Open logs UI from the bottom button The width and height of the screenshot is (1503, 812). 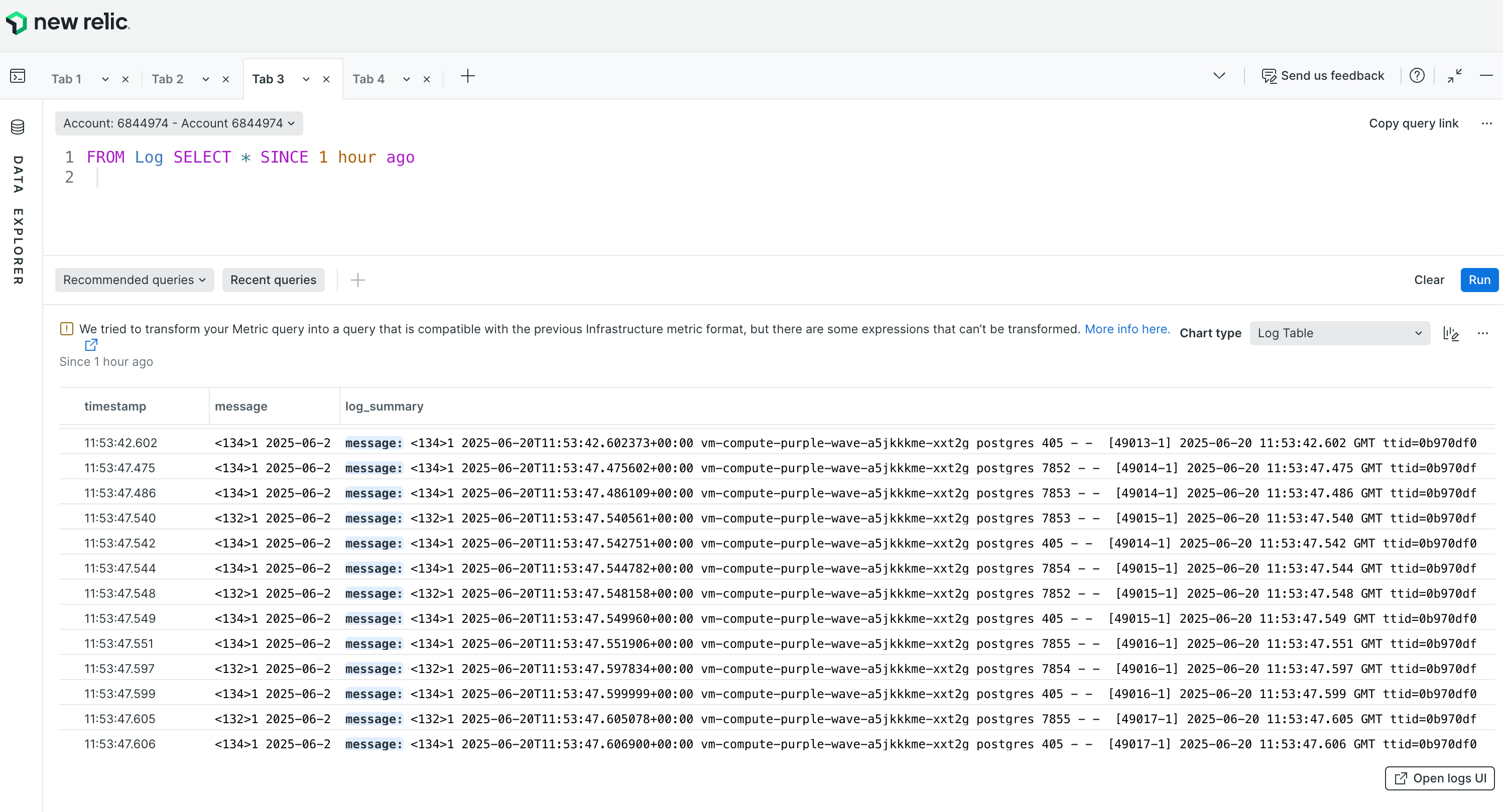click(1439, 778)
